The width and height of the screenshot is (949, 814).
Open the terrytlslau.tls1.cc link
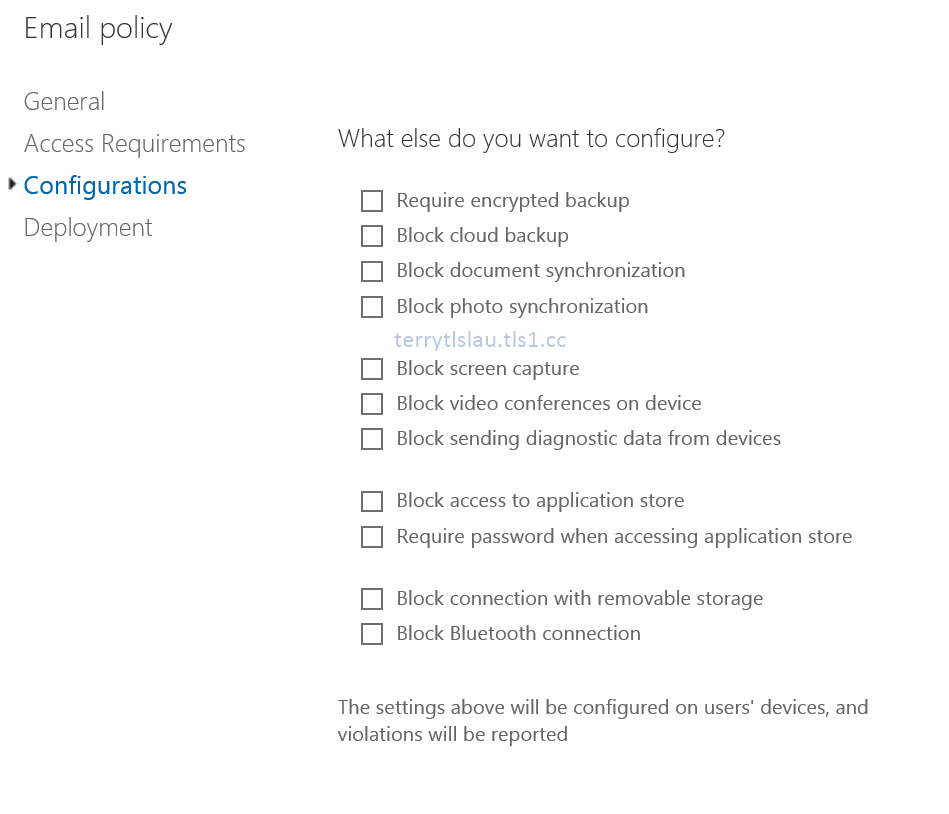(x=480, y=340)
